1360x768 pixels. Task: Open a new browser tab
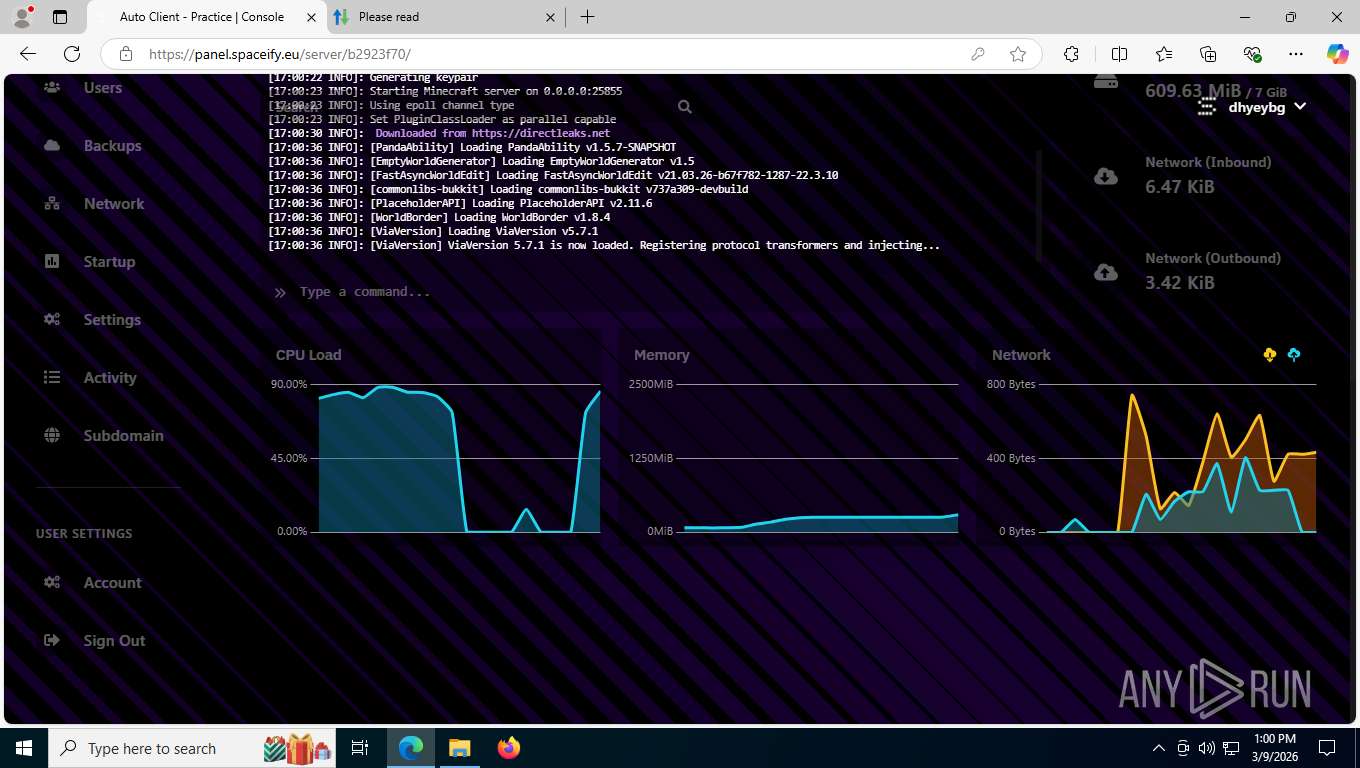point(587,17)
